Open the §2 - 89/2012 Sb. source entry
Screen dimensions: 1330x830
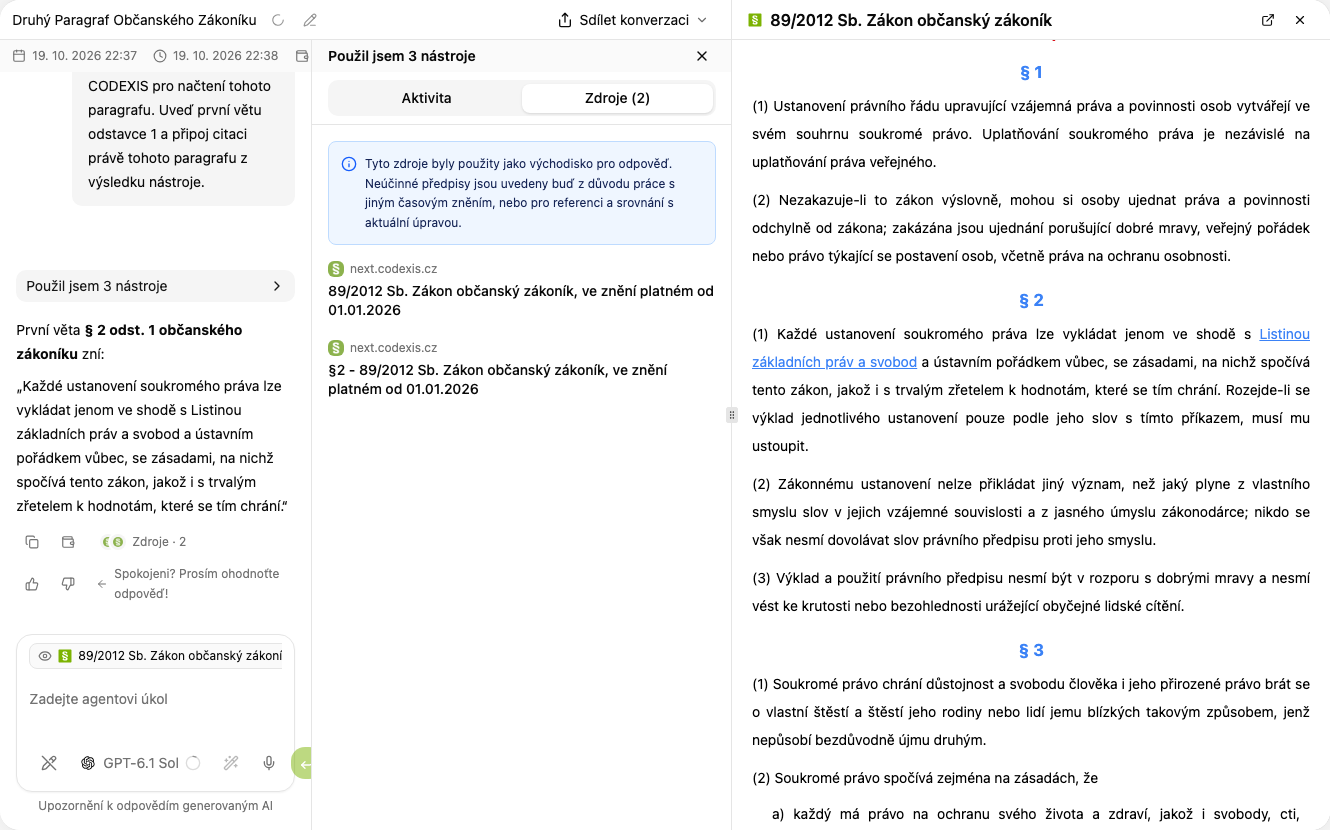pyautogui.click(x=498, y=379)
